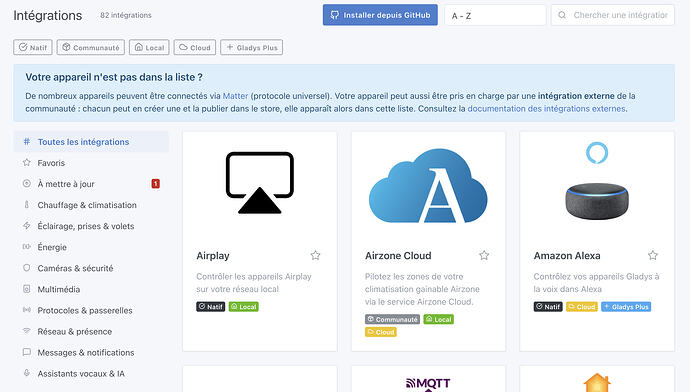The image size is (690, 392).
Task: Click the lightning icon beside Éclairage
Action: (27, 226)
